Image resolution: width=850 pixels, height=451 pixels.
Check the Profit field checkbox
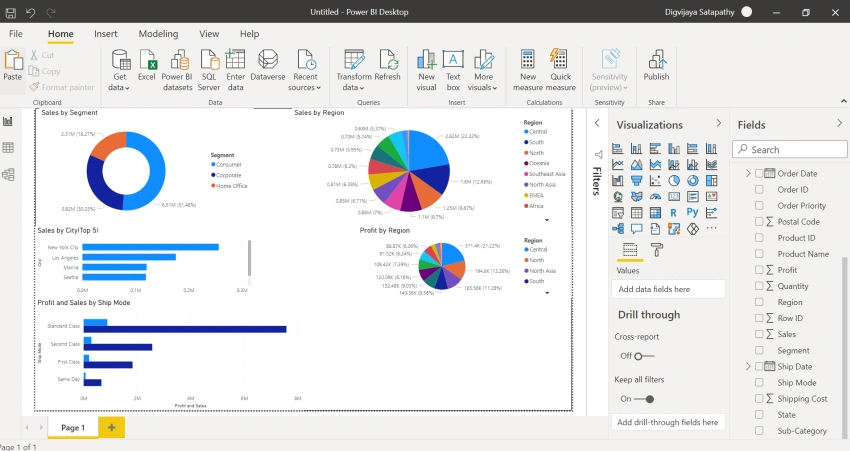coord(759,270)
